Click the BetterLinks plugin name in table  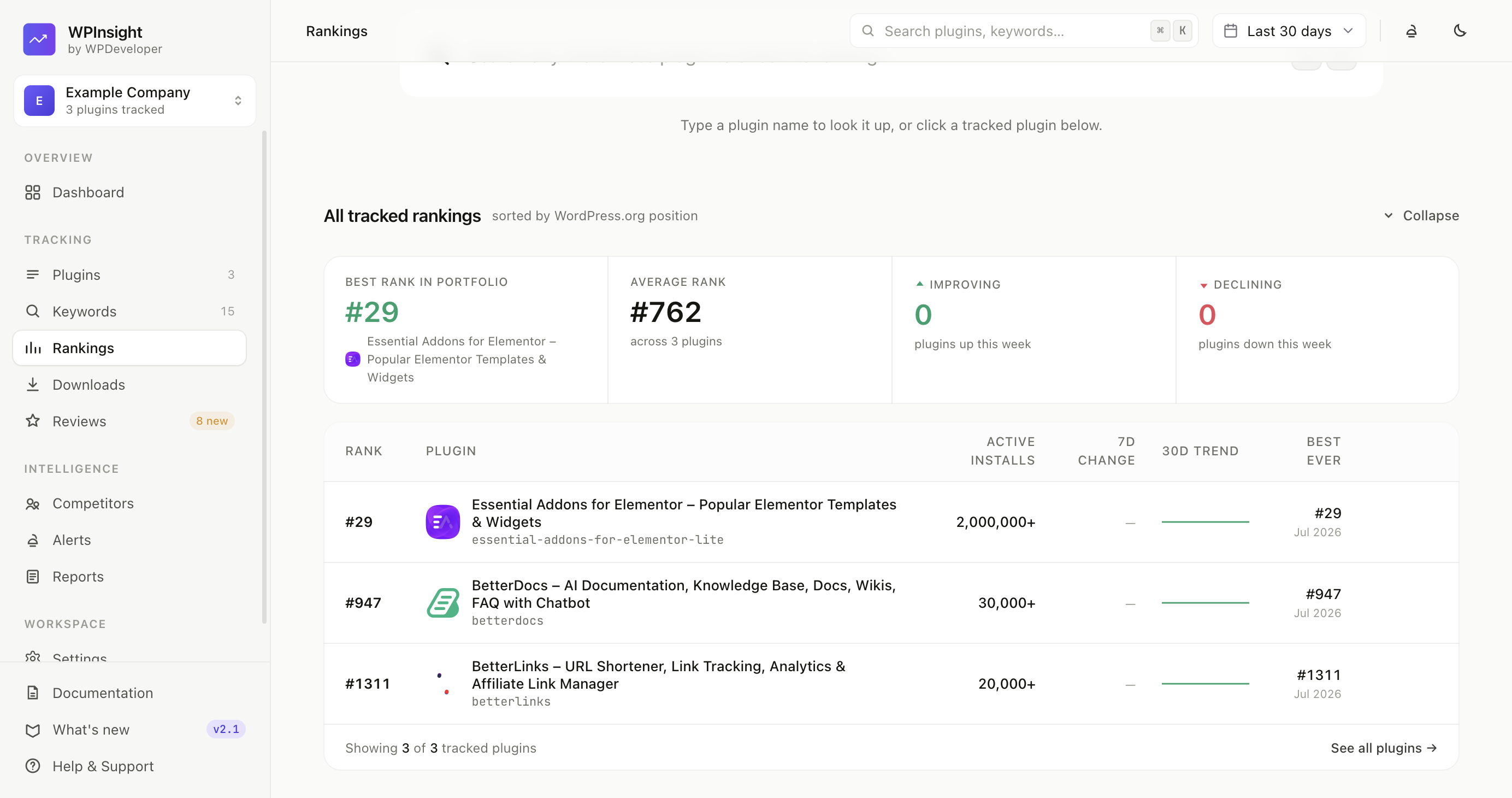pos(659,675)
